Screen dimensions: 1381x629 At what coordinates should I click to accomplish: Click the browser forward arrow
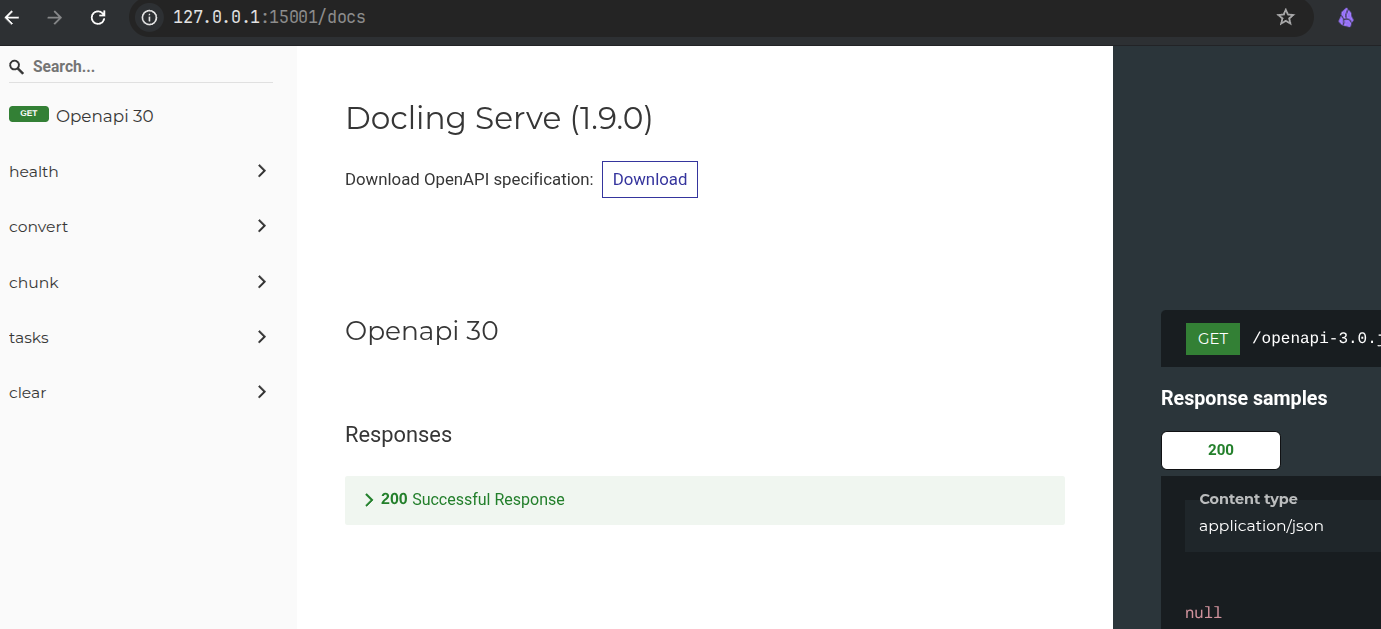(55, 17)
